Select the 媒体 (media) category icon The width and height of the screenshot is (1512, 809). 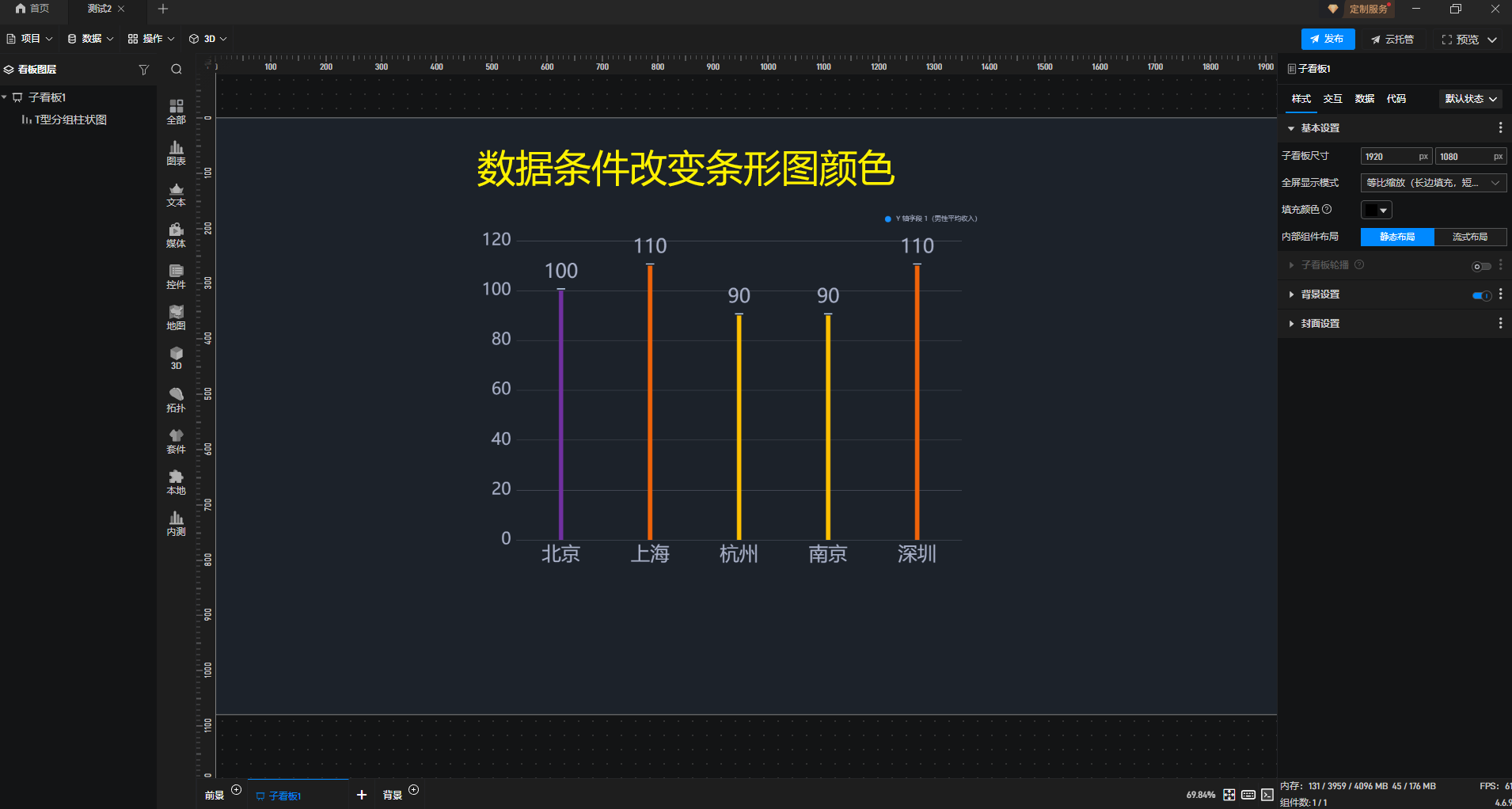point(175,234)
